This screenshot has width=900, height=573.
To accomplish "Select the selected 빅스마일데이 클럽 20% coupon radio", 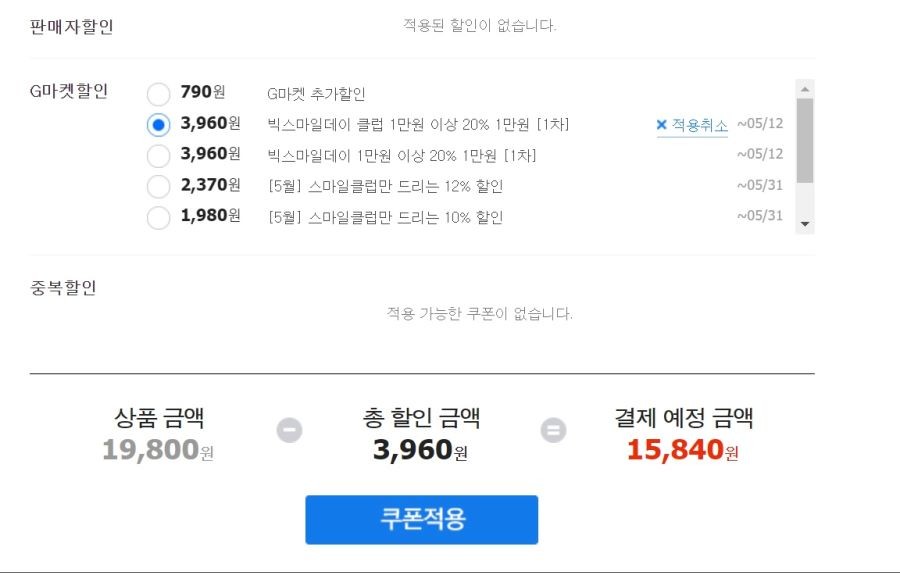I will pos(158,125).
